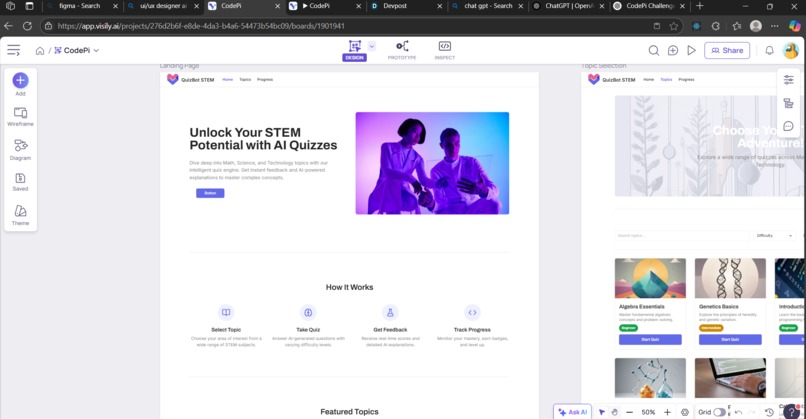Image resolution: width=806 pixels, height=419 pixels.
Task: Open the Diagram tools
Action: click(x=20, y=150)
